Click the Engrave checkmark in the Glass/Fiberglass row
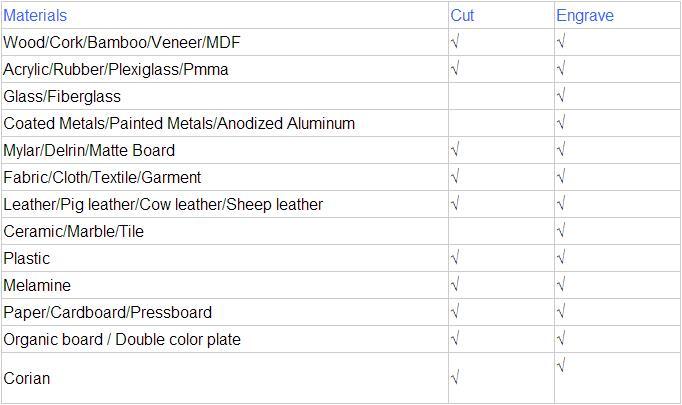 (561, 96)
